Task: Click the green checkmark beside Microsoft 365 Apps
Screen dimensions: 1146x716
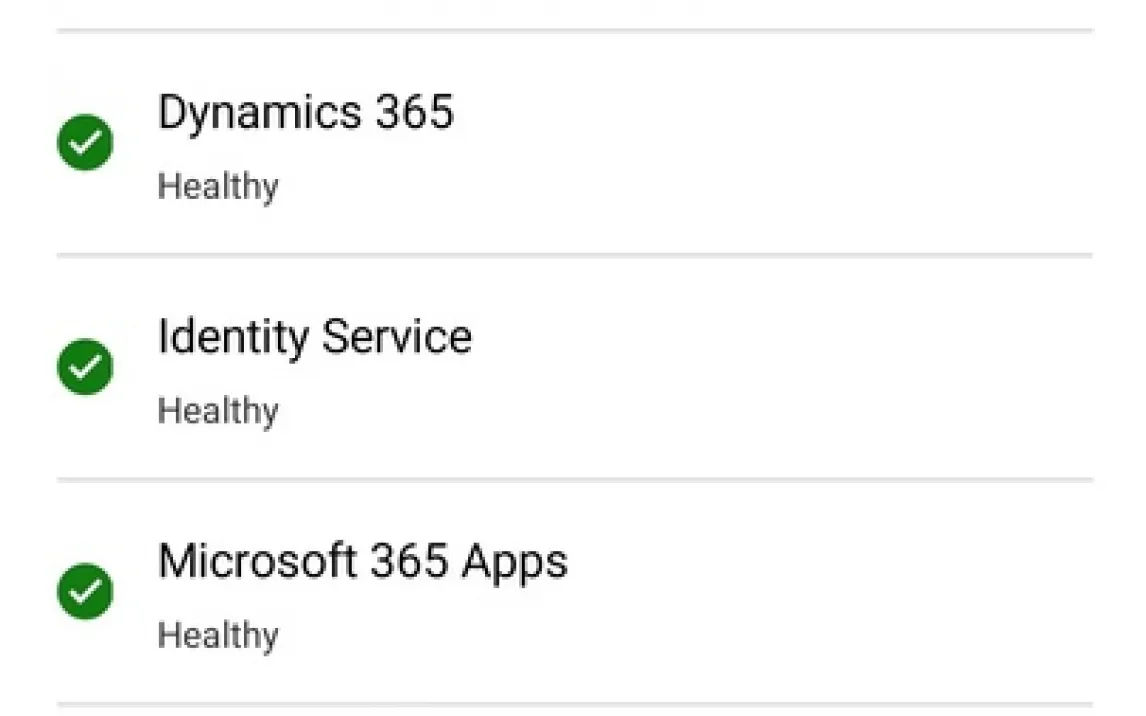Action: [x=85, y=591]
